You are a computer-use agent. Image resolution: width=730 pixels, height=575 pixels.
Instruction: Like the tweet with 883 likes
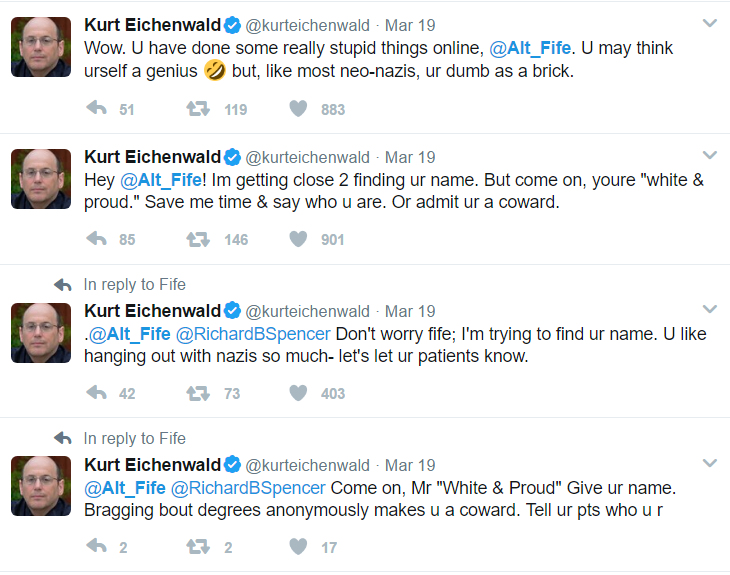click(x=298, y=108)
